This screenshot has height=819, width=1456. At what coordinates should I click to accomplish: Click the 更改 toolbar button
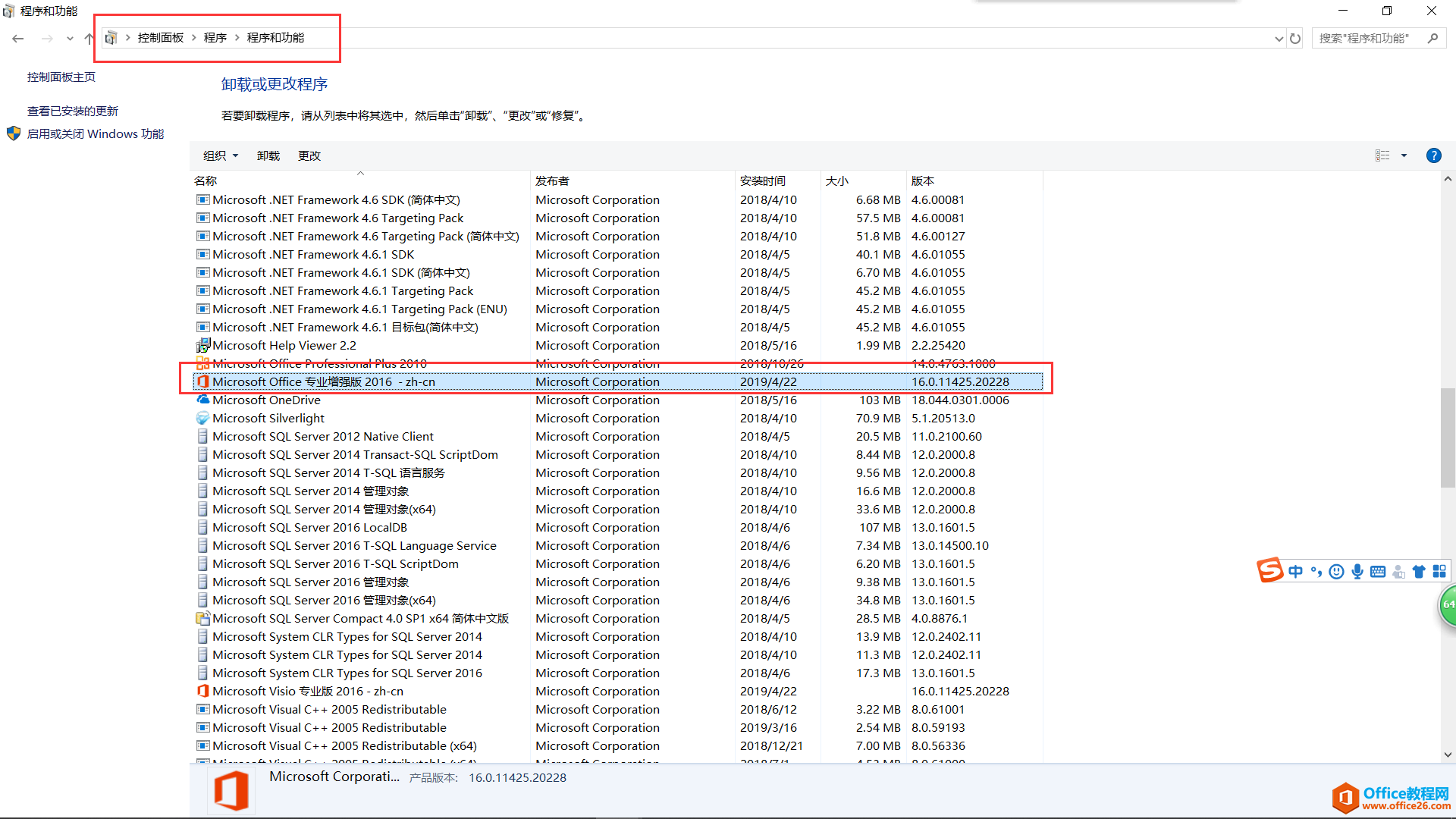click(x=309, y=155)
